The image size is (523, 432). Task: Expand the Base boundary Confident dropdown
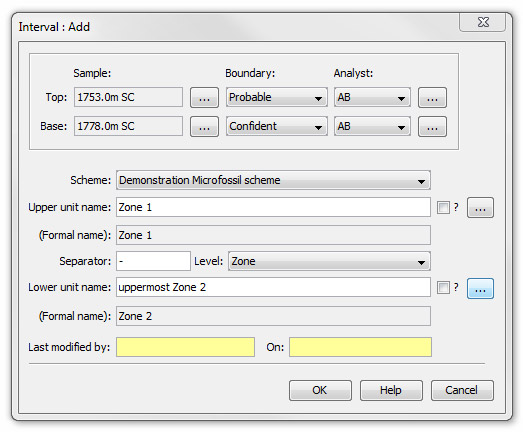tap(277, 126)
